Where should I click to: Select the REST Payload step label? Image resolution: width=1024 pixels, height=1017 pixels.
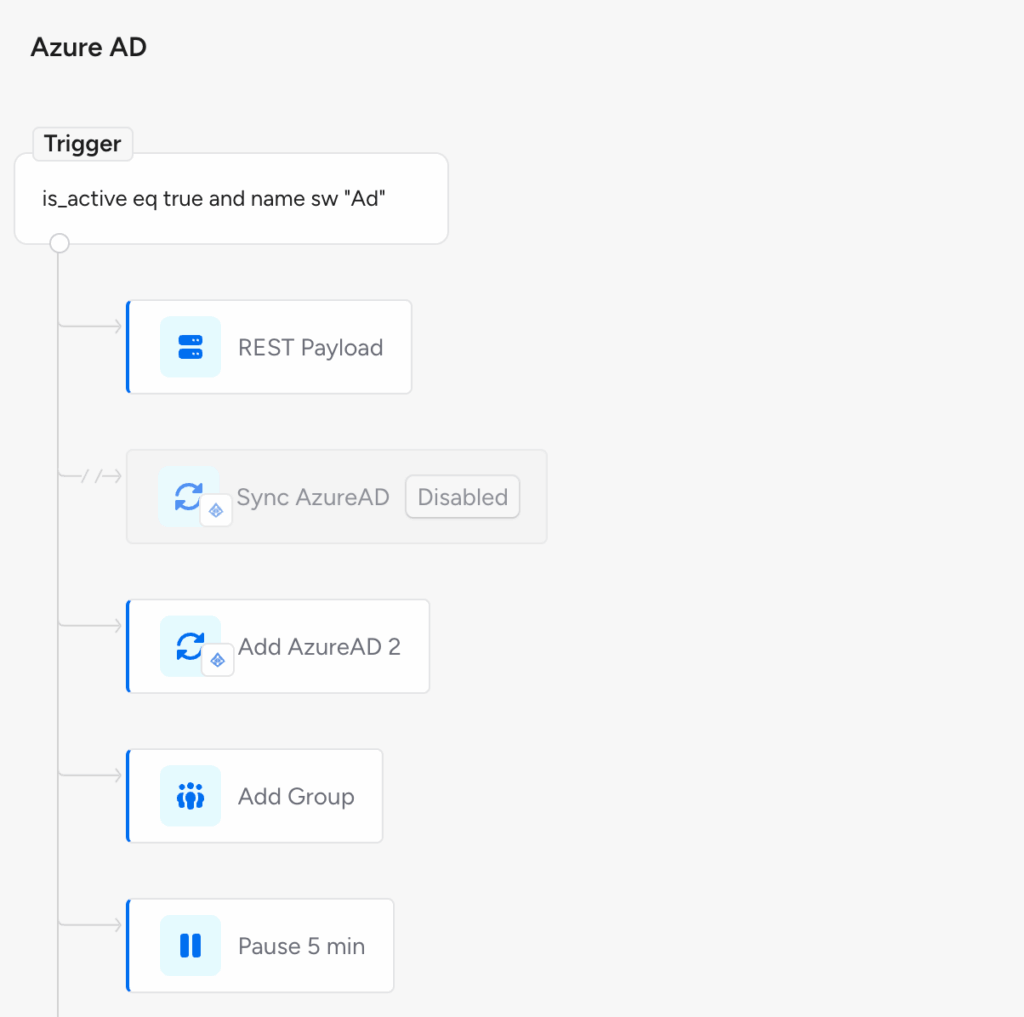(x=310, y=348)
